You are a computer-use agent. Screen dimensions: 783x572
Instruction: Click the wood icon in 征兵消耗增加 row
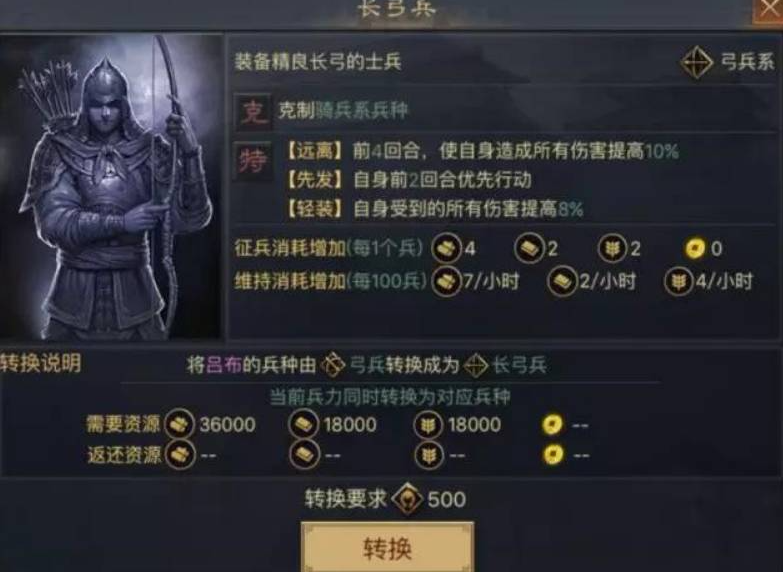[446, 248]
